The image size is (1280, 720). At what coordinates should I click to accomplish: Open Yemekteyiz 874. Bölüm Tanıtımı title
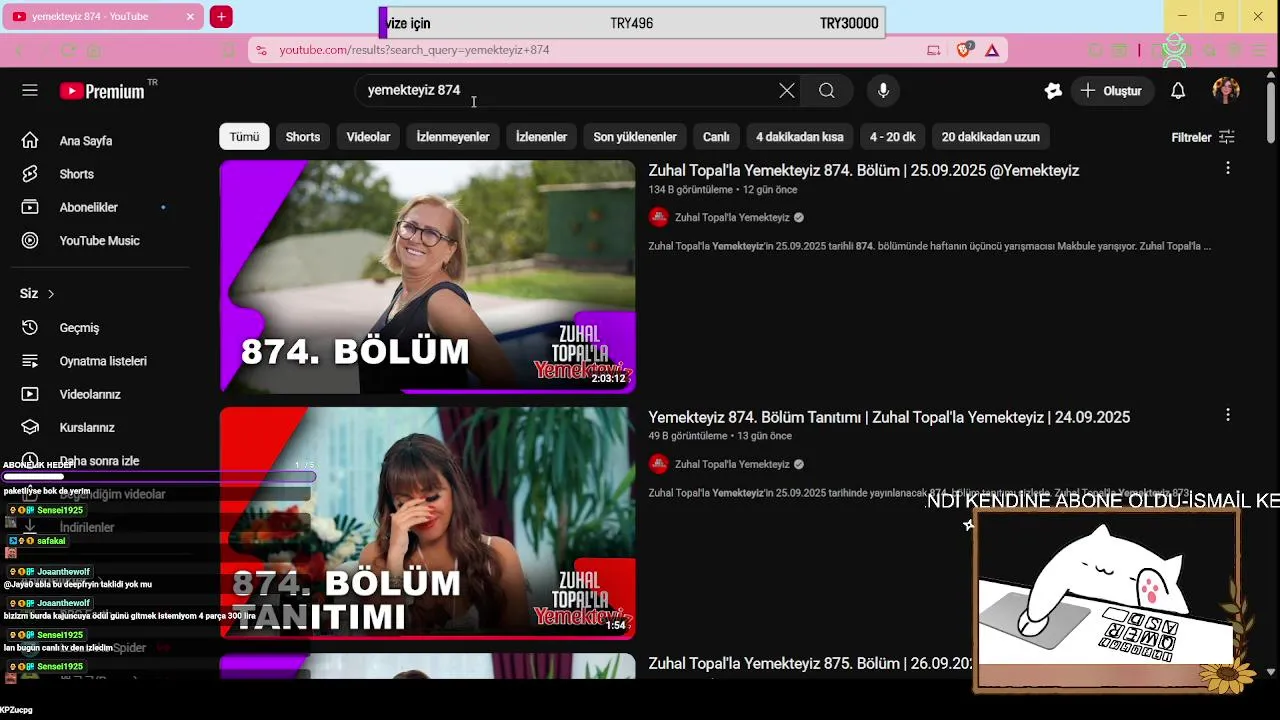(889, 418)
